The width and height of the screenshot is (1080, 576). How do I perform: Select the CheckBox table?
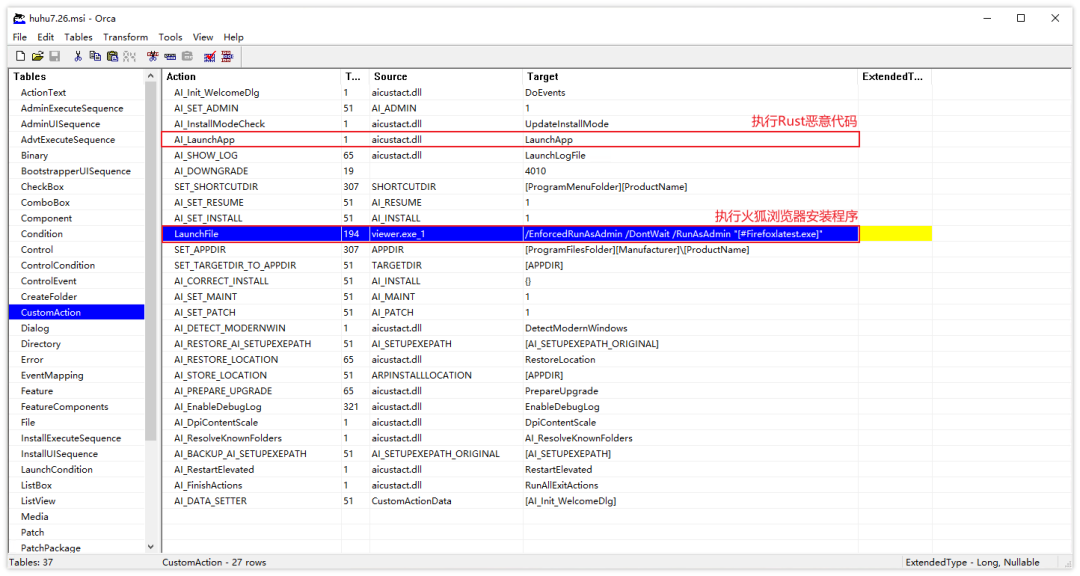(x=42, y=187)
